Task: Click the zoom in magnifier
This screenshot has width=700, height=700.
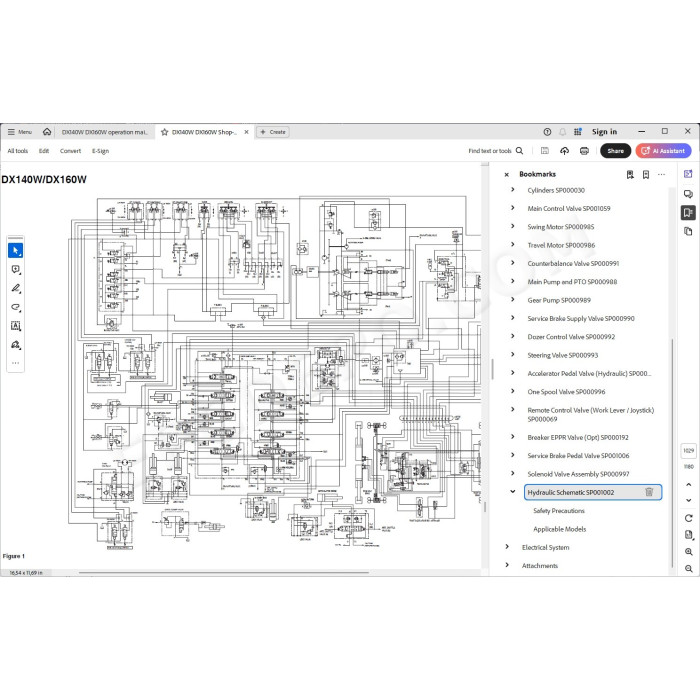Action: pos(688,552)
